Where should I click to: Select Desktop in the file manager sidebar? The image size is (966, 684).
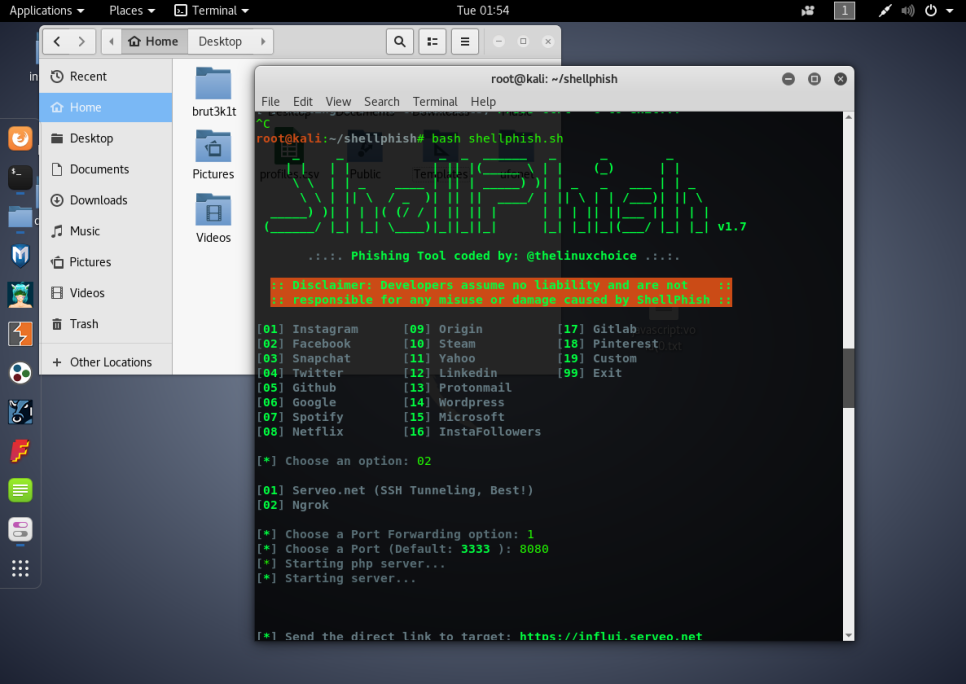click(106, 138)
